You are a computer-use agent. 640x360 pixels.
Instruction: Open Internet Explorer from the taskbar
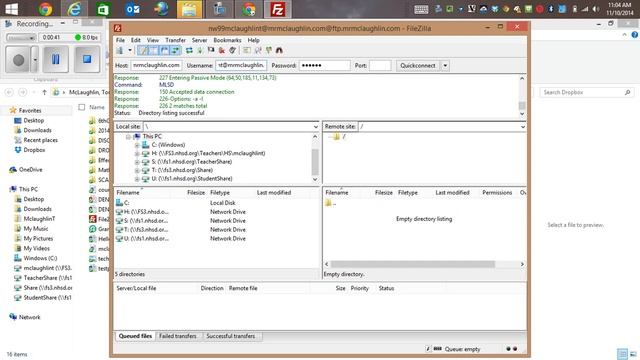pyautogui.click(x=74, y=9)
